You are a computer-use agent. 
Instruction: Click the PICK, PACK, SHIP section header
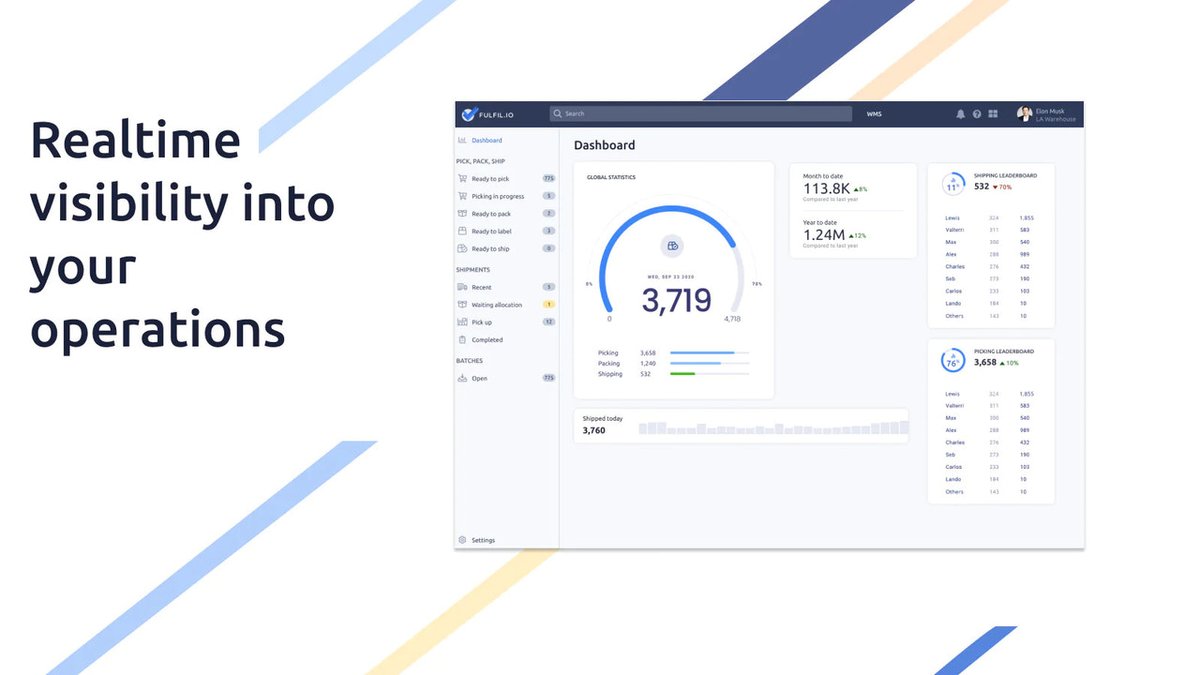click(480, 161)
